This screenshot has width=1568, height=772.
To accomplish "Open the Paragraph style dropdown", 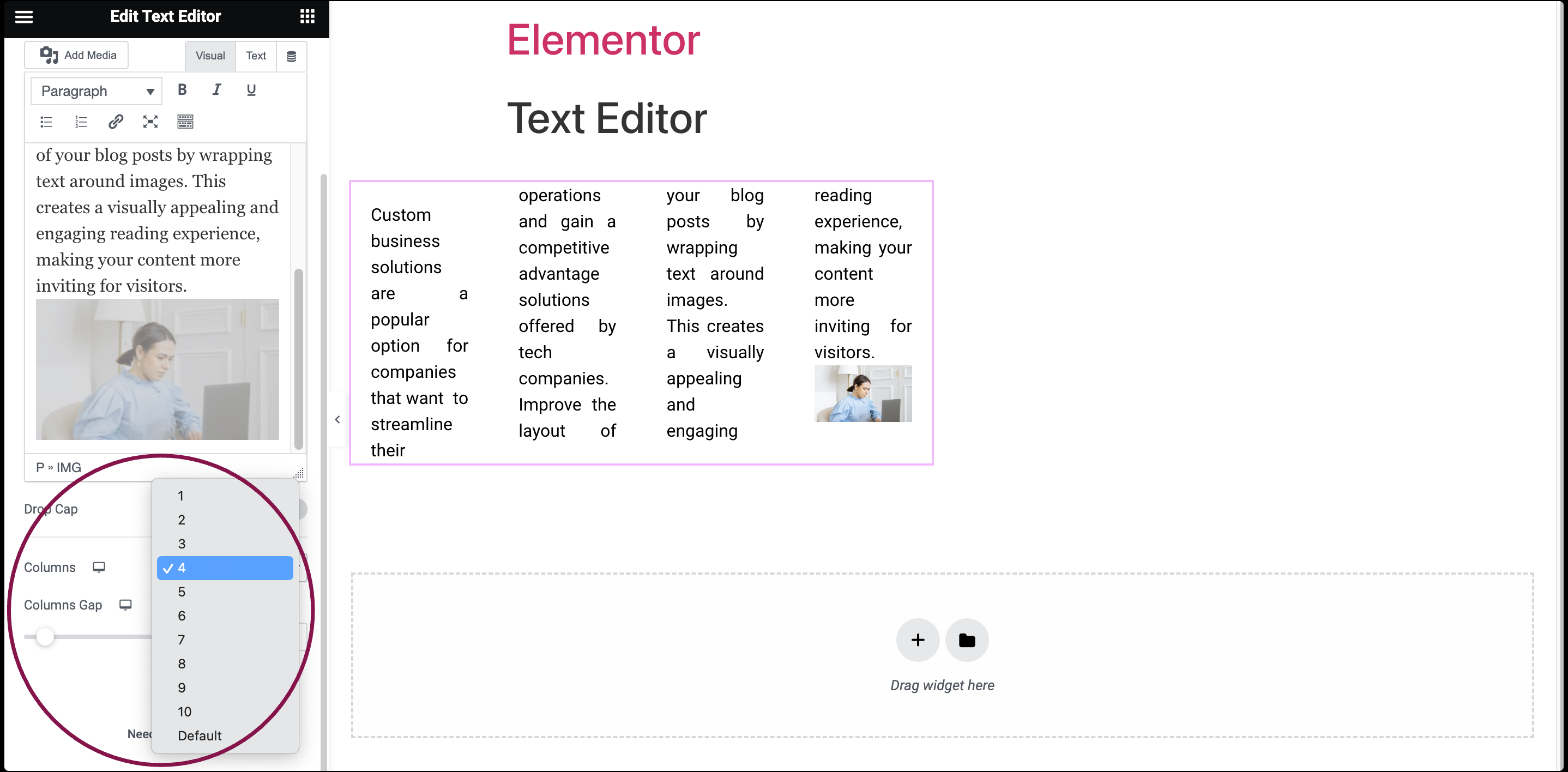I will point(94,92).
